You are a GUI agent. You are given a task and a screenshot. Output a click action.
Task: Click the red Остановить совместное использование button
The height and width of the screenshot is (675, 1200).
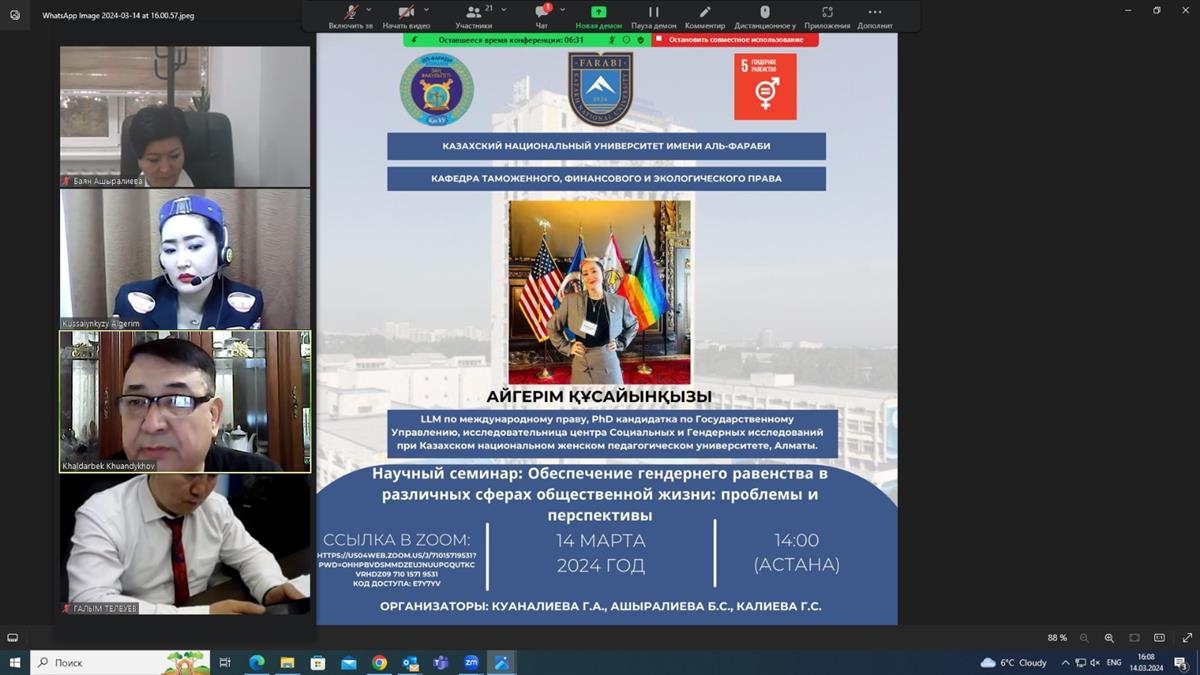[735, 40]
